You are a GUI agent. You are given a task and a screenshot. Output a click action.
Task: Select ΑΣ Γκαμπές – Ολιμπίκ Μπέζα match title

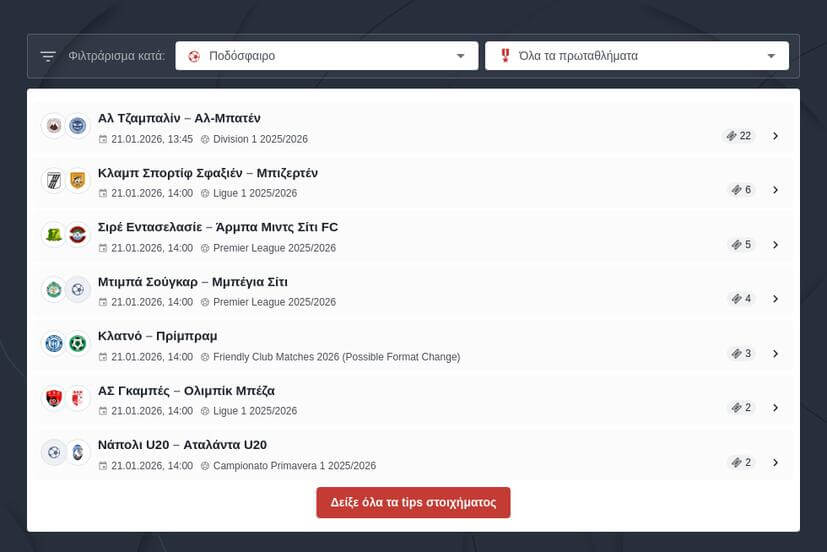(x=186, y=390)
